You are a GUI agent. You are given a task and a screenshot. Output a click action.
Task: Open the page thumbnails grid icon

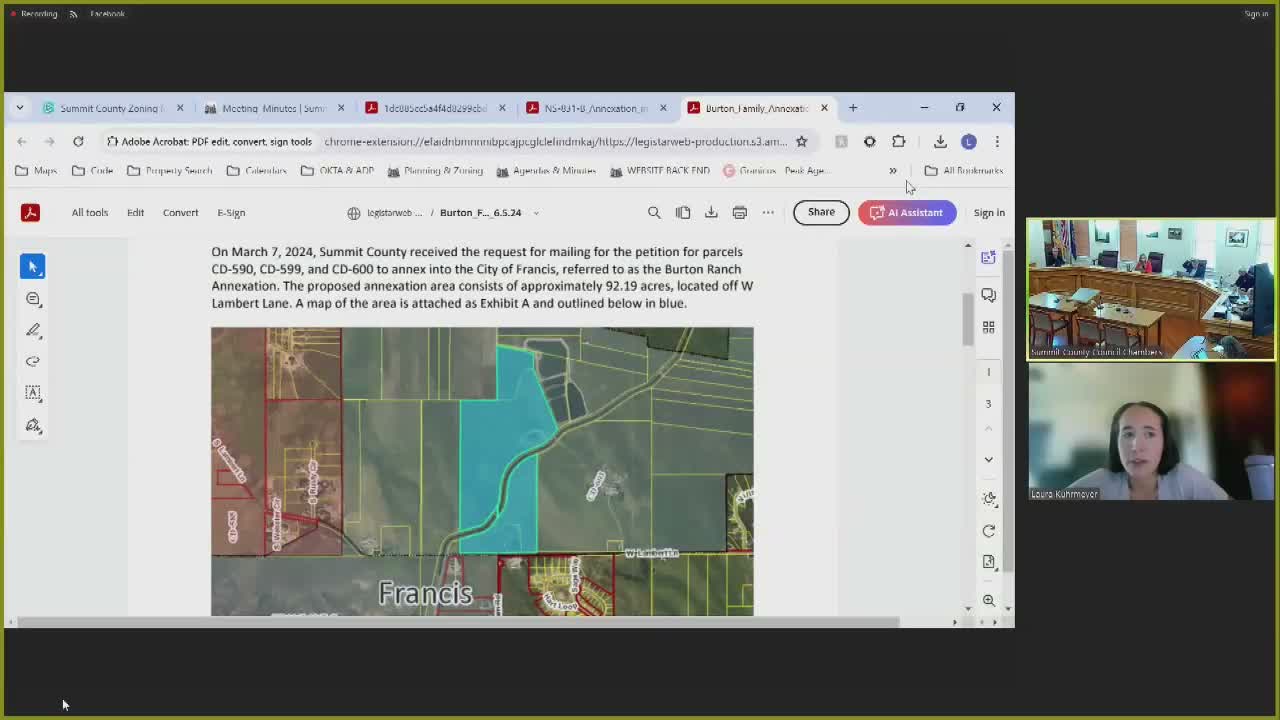coord(988,327)
